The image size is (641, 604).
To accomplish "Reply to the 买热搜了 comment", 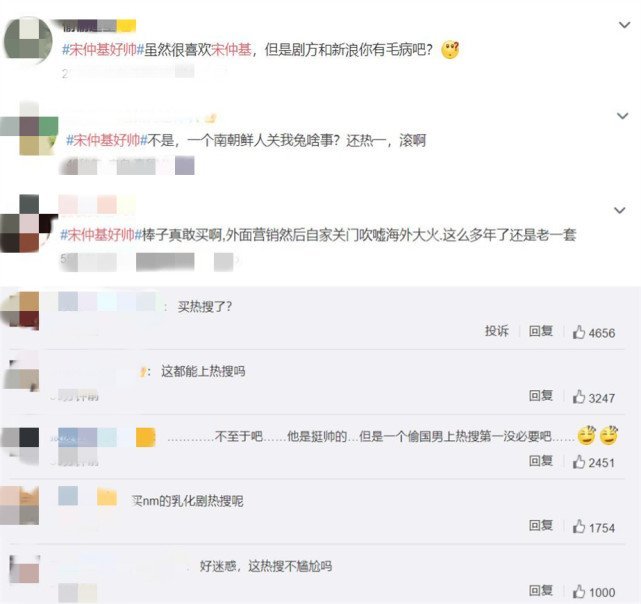I will (541, 331).
